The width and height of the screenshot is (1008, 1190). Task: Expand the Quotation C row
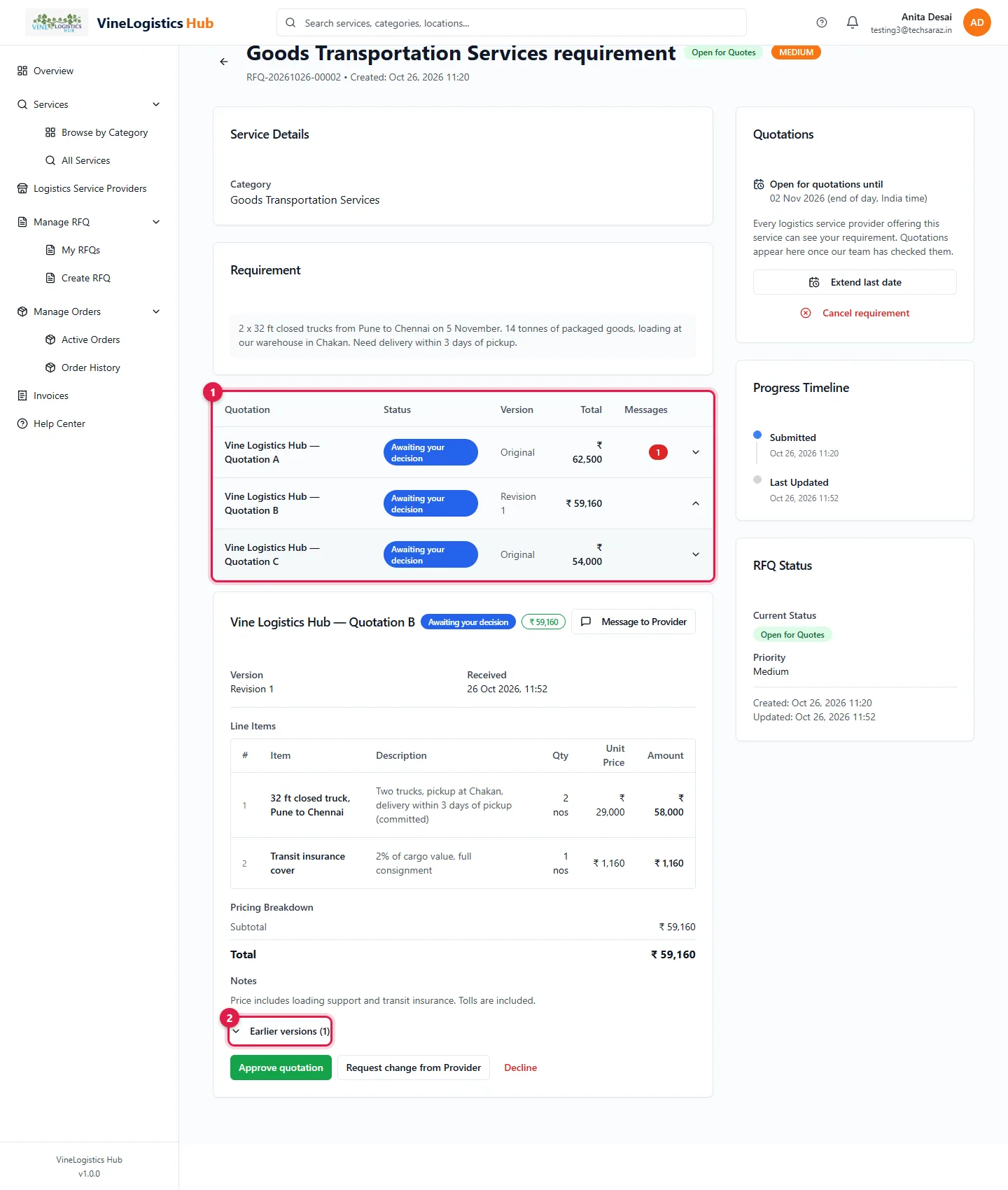click(x=696, y=554)
